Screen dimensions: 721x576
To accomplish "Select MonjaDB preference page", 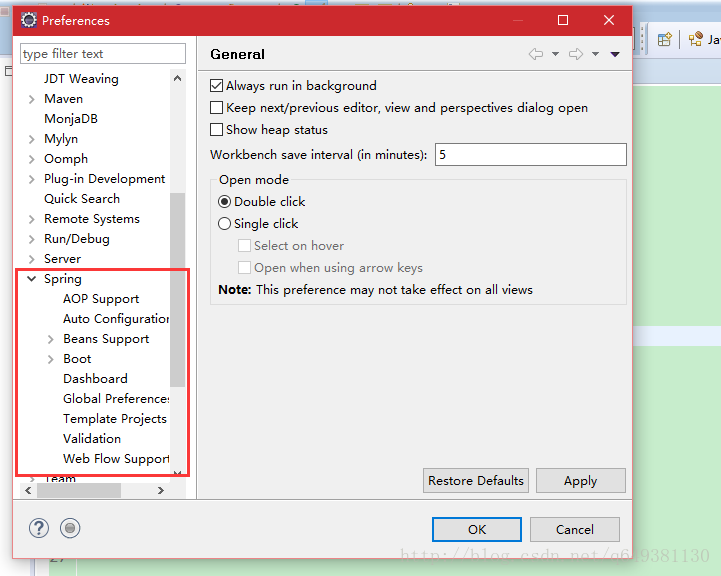I will (71, 119).
